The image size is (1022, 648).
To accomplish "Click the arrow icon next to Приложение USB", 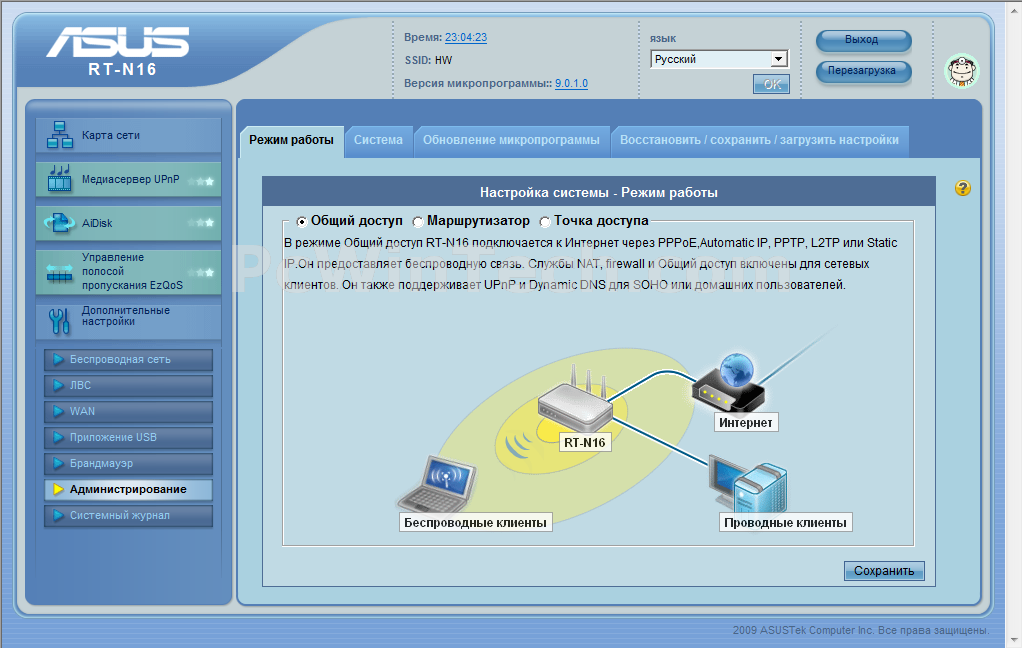I will pos(58,437).
